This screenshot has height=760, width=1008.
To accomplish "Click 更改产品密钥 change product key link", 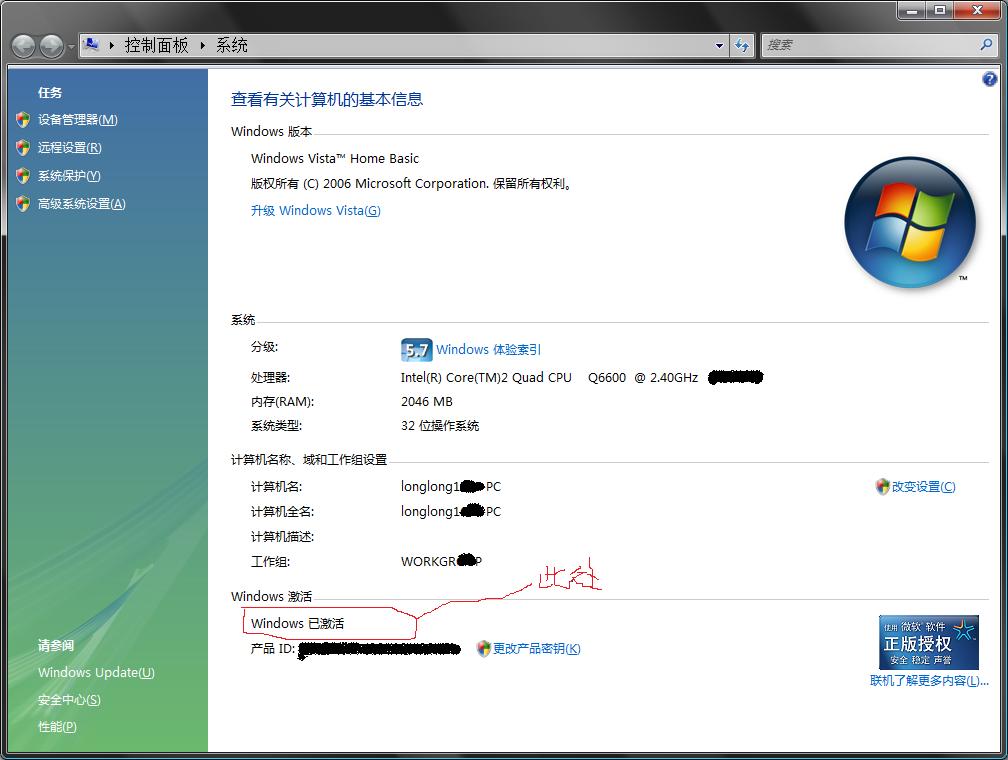I will point(536,649).
